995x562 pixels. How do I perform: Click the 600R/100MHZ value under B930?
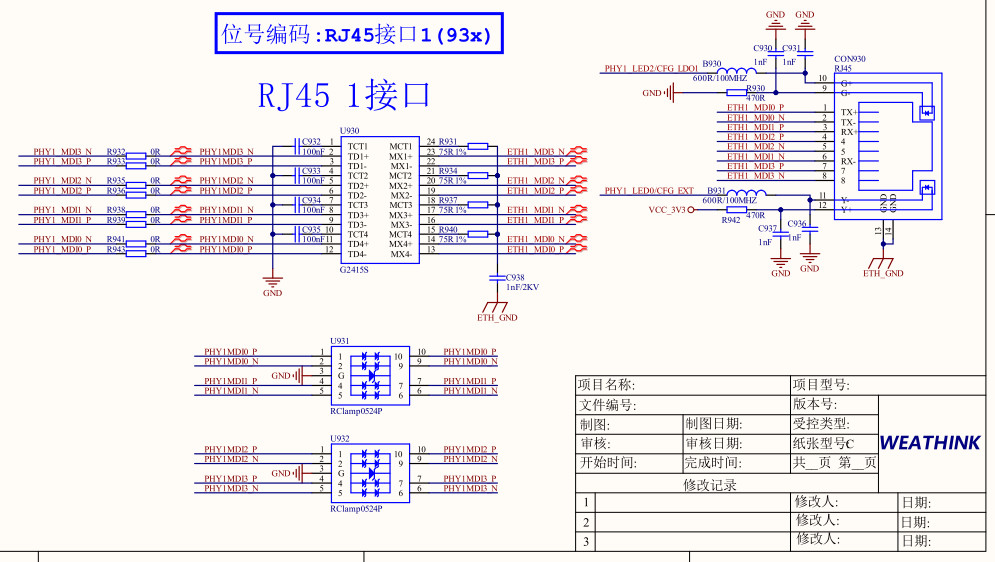pos(720,78)
